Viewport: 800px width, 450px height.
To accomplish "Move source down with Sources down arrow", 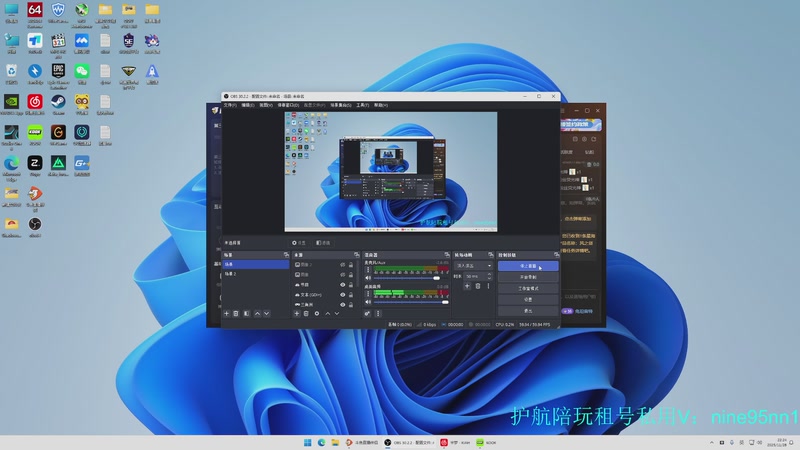I will coord(337,313).
